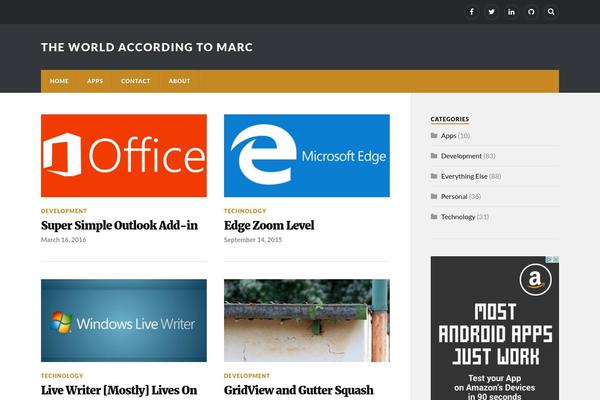Click the Categories sidebar heading
Screen dimensions: 600x400
[x=450, y=119]
